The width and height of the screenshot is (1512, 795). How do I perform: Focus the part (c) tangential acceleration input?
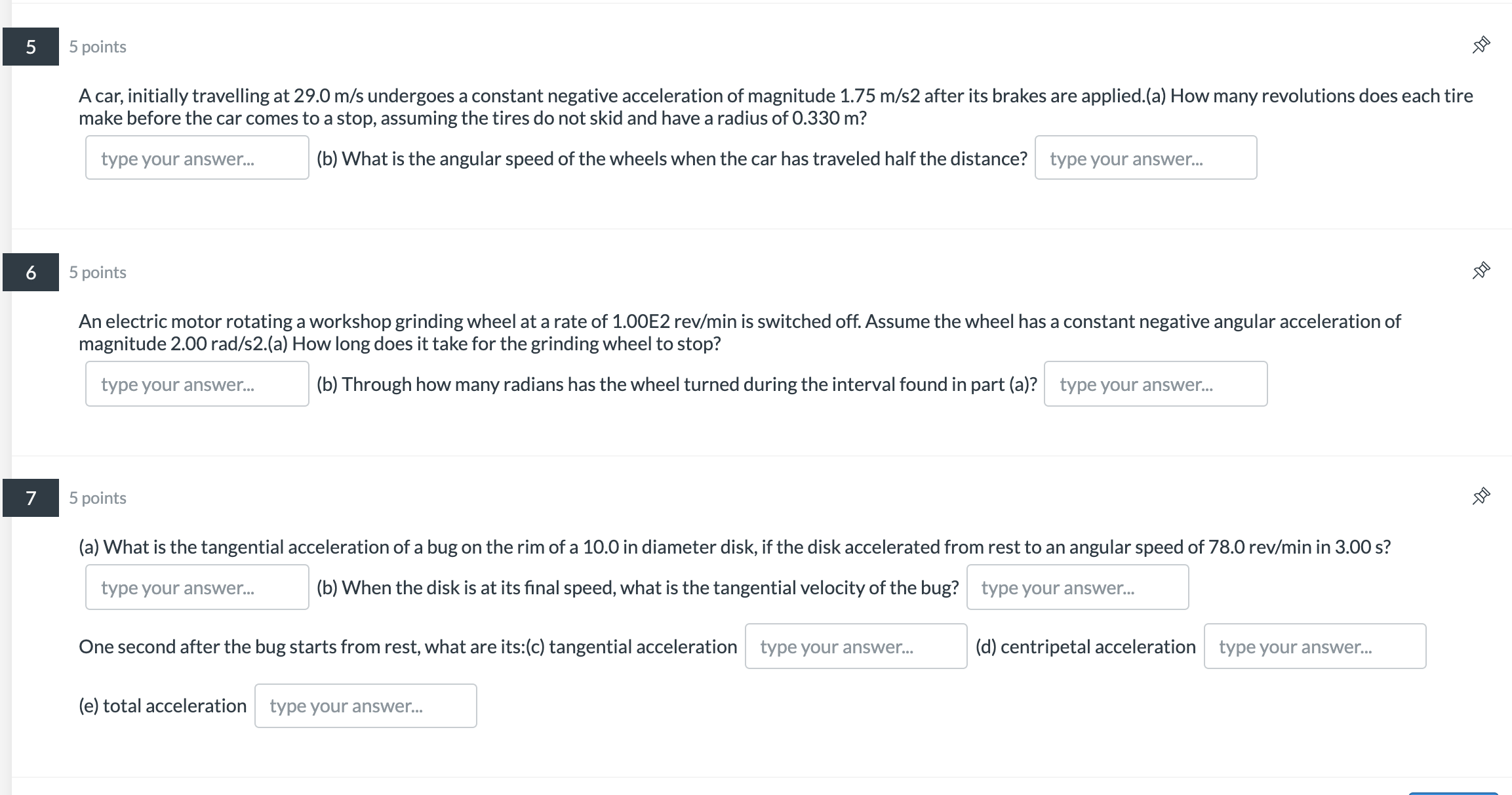pyautogui.click(x=856, y=646)
